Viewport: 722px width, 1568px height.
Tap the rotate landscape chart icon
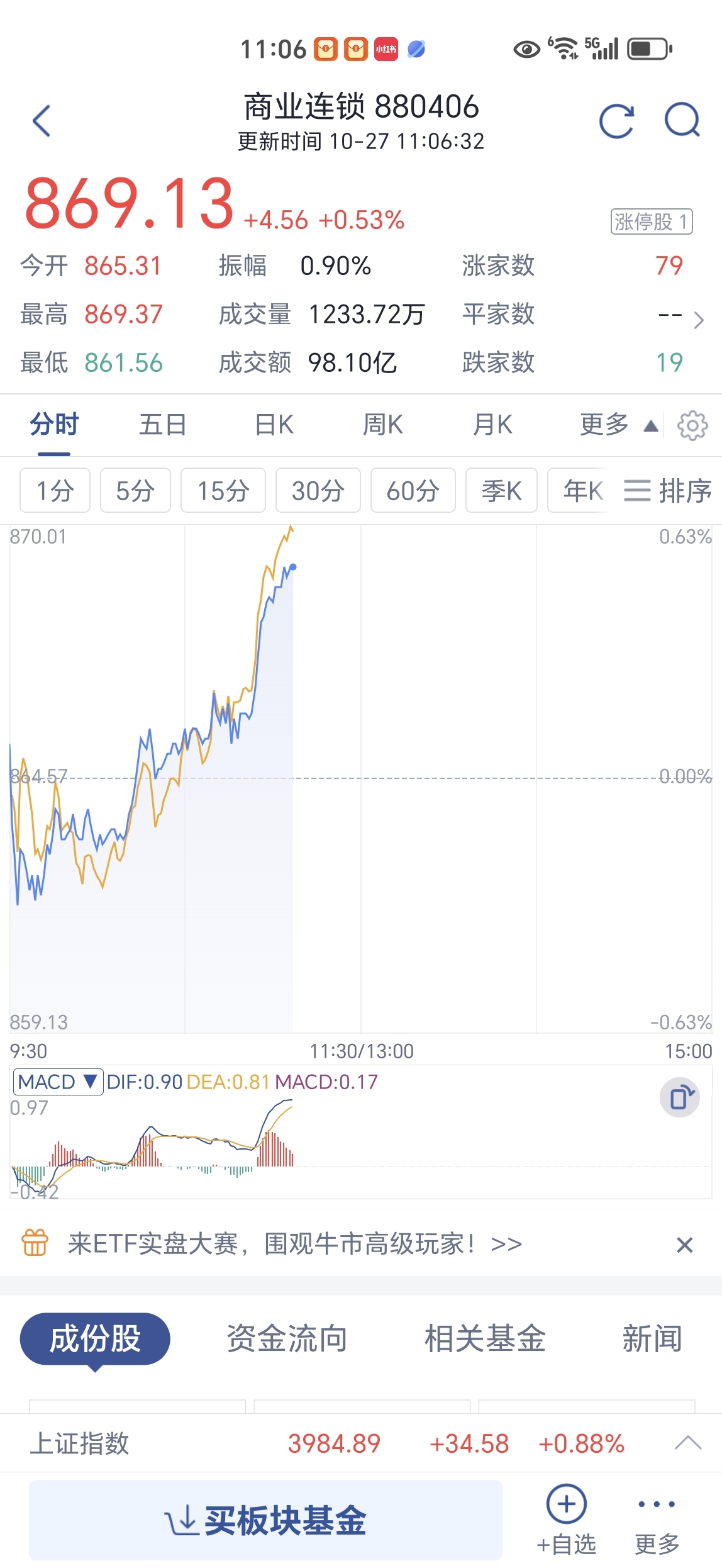pyautogui.click(x=680, y=1098)
